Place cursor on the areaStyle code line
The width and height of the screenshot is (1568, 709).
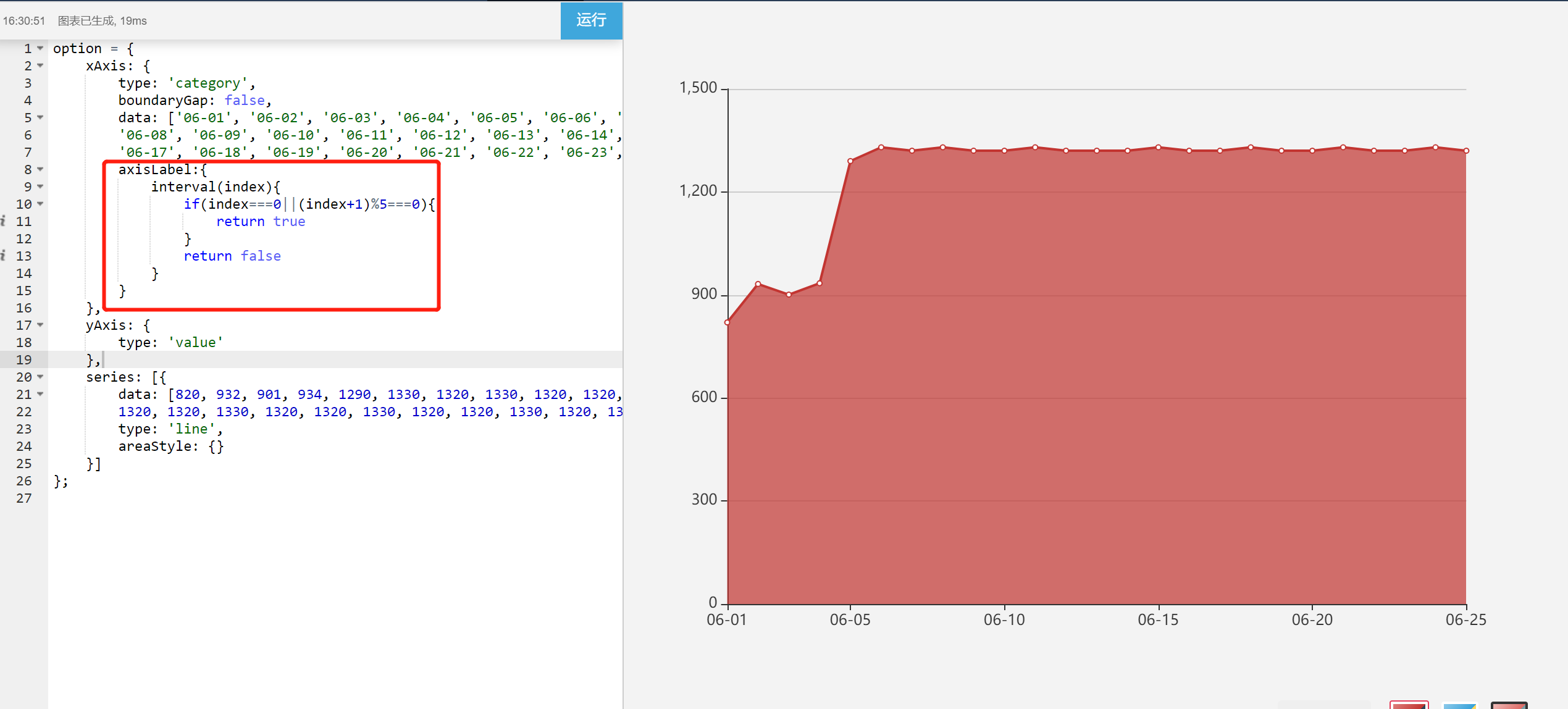[x=170, y=446]
